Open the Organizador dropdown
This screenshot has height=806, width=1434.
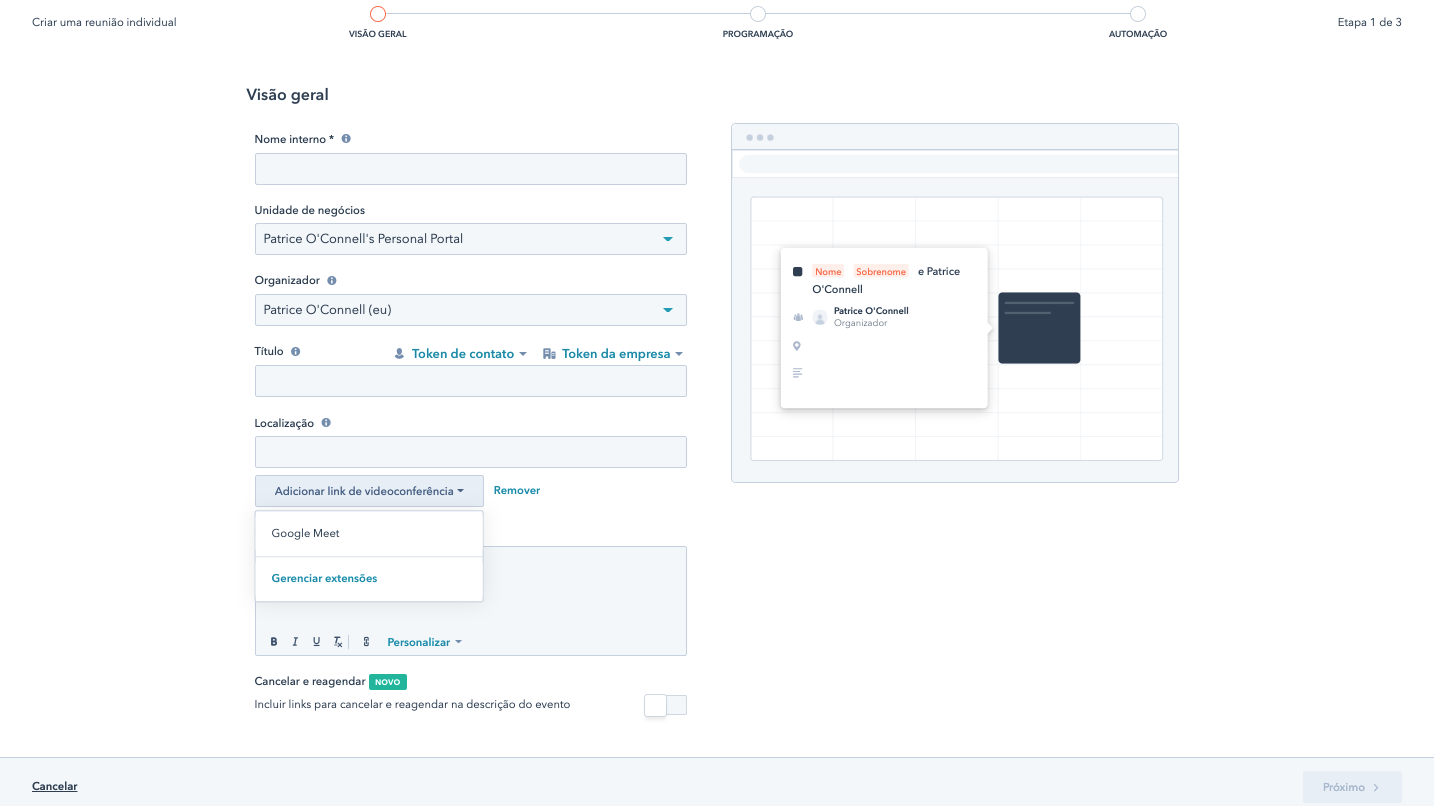(x=470, y=310)
